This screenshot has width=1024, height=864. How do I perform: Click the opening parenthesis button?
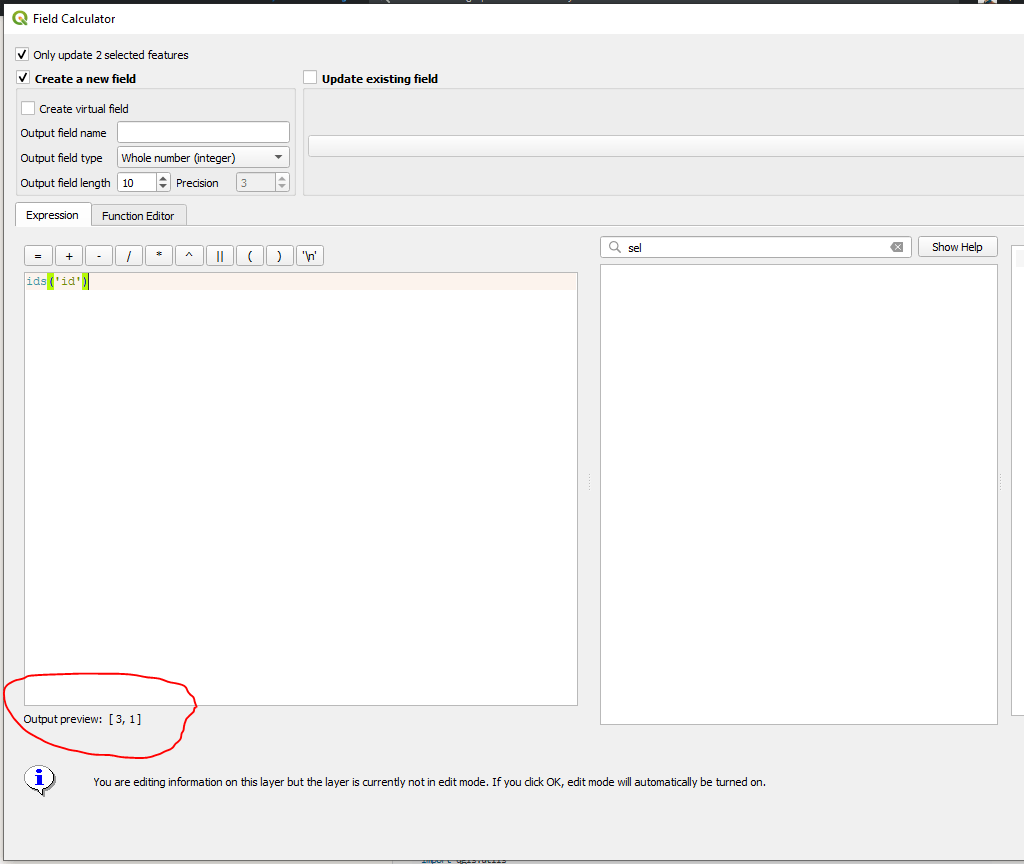coord(249,255)
